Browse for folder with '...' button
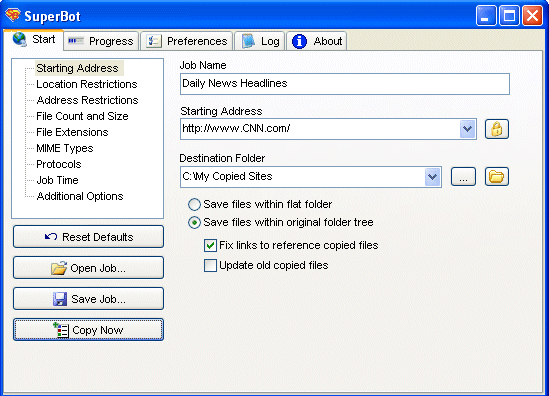 pyautogui.click(x=463, y=176)
